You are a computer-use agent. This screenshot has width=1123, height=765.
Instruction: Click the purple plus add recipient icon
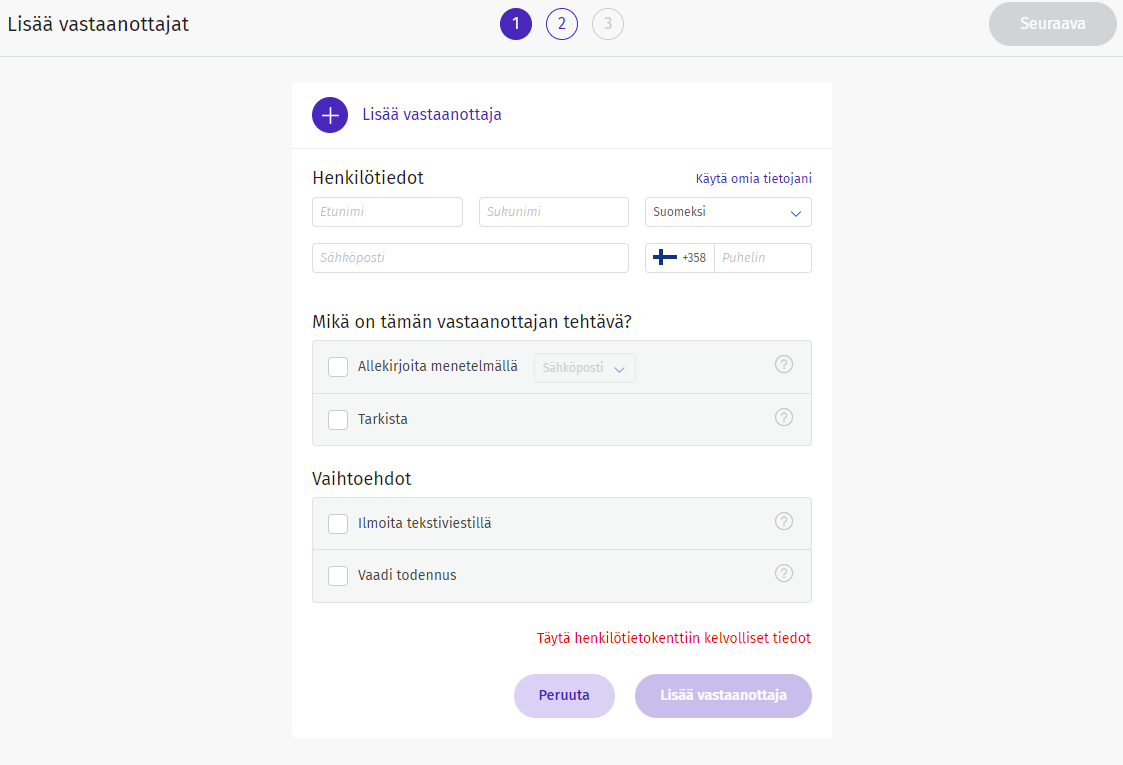click(x=330, y=115)
